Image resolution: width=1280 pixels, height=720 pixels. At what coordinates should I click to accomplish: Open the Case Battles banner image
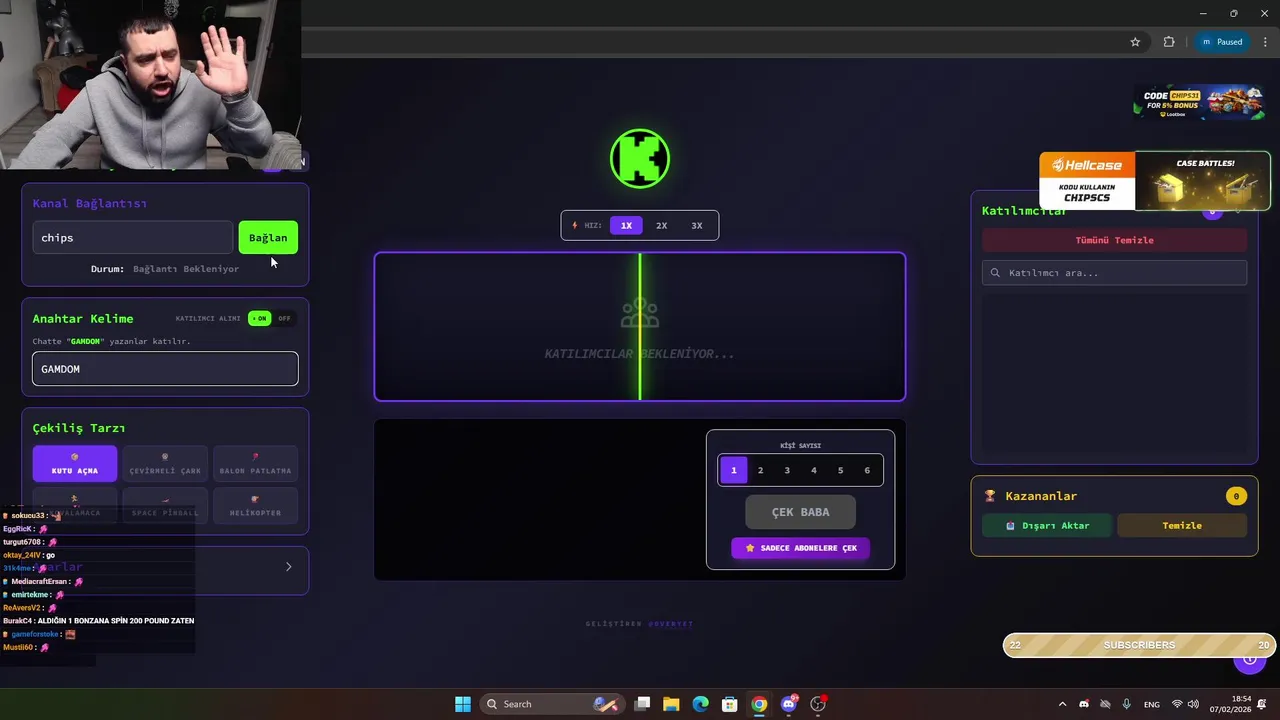(x=1203, y=181)
